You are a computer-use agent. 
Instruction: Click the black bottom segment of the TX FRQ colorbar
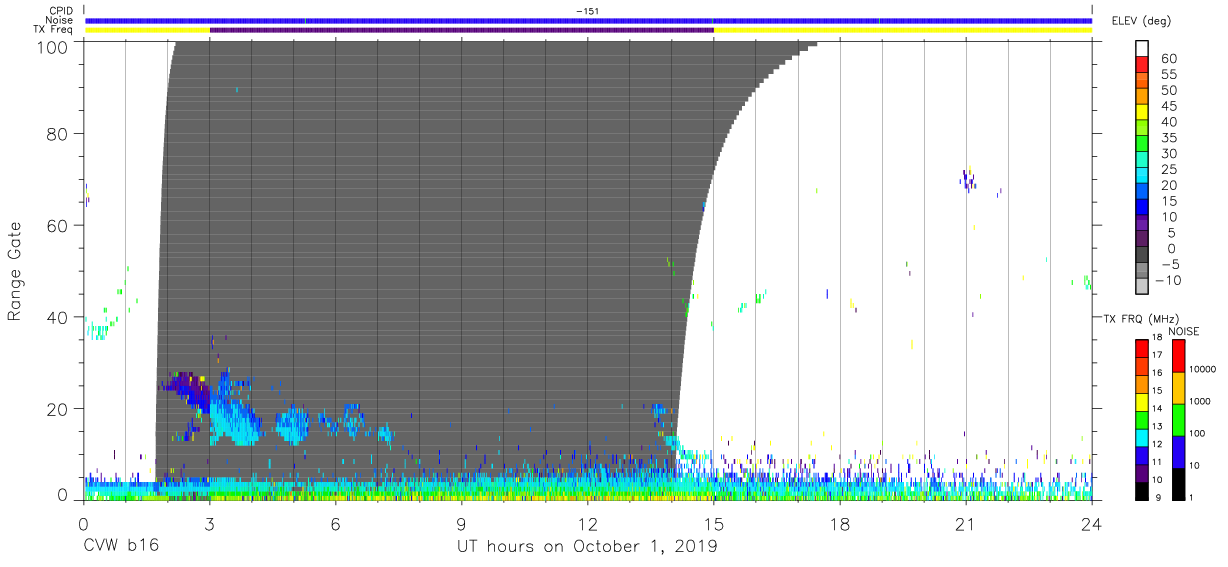click(x=1142, y=490)
